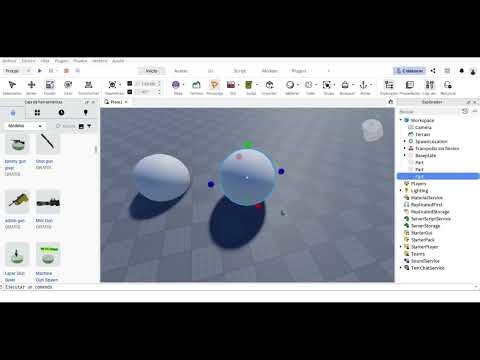Click the Toolbox search field
Viewport: 480px width, 360px height.
pyautogui.click(x=66, y=126)
